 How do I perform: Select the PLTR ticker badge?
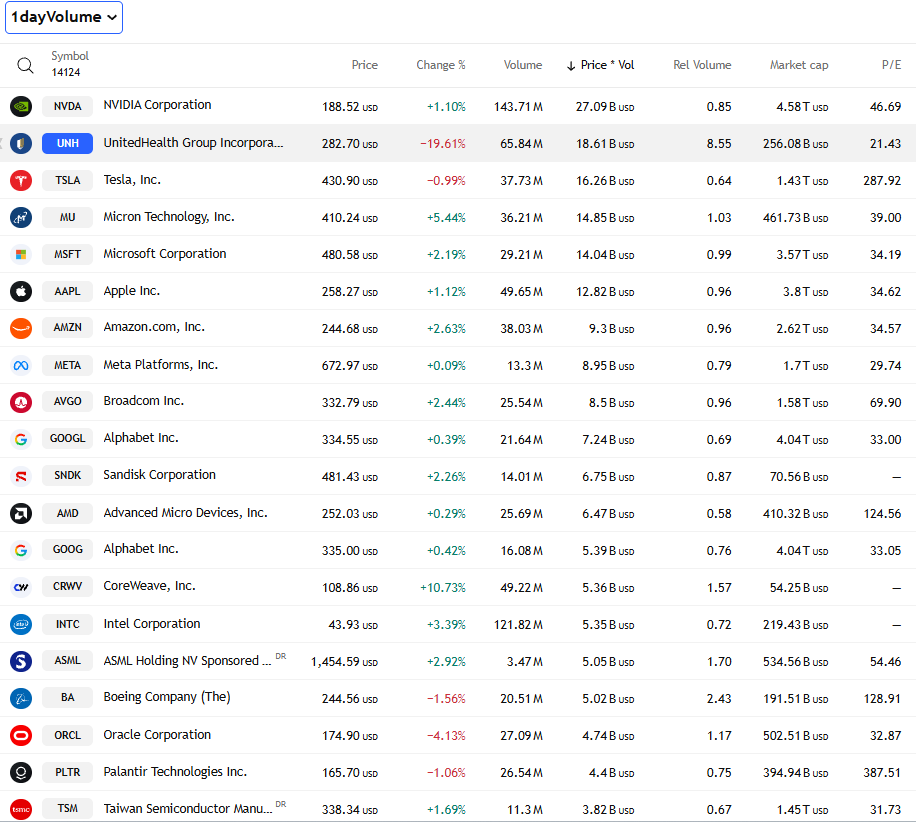point(68,772)
